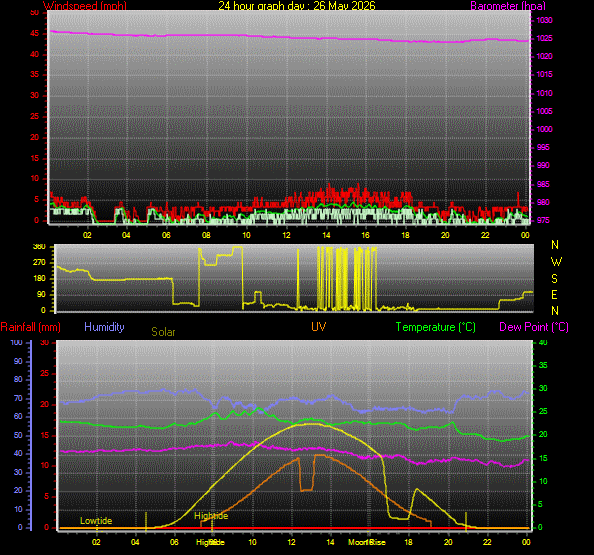Click the 22 hour label under wind graph

pyautogui.click(x=485, y=235)
